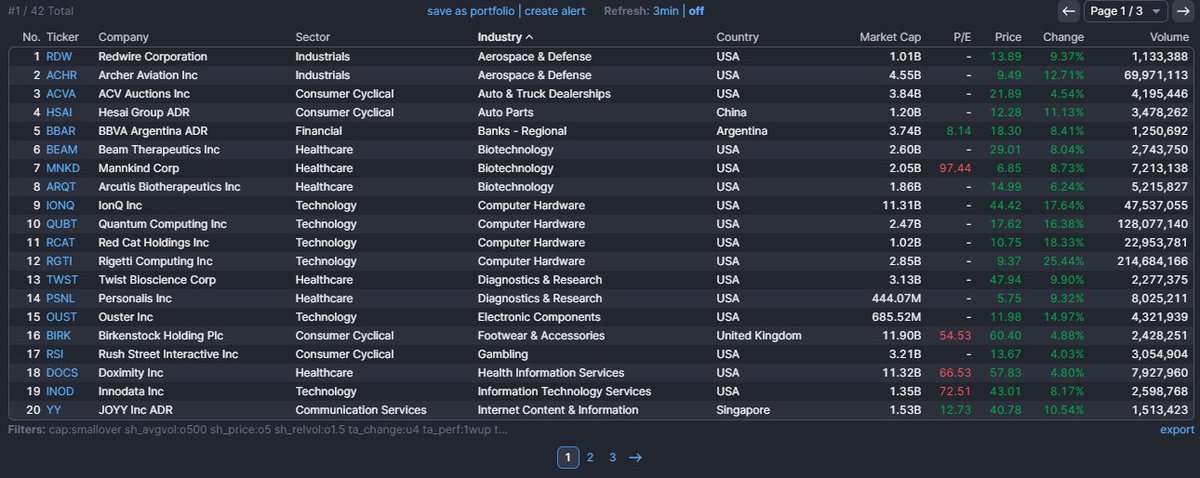Click Redwire Corporation company name
The height and width of the screenshot is (478, 1200).
pos(153,57)
